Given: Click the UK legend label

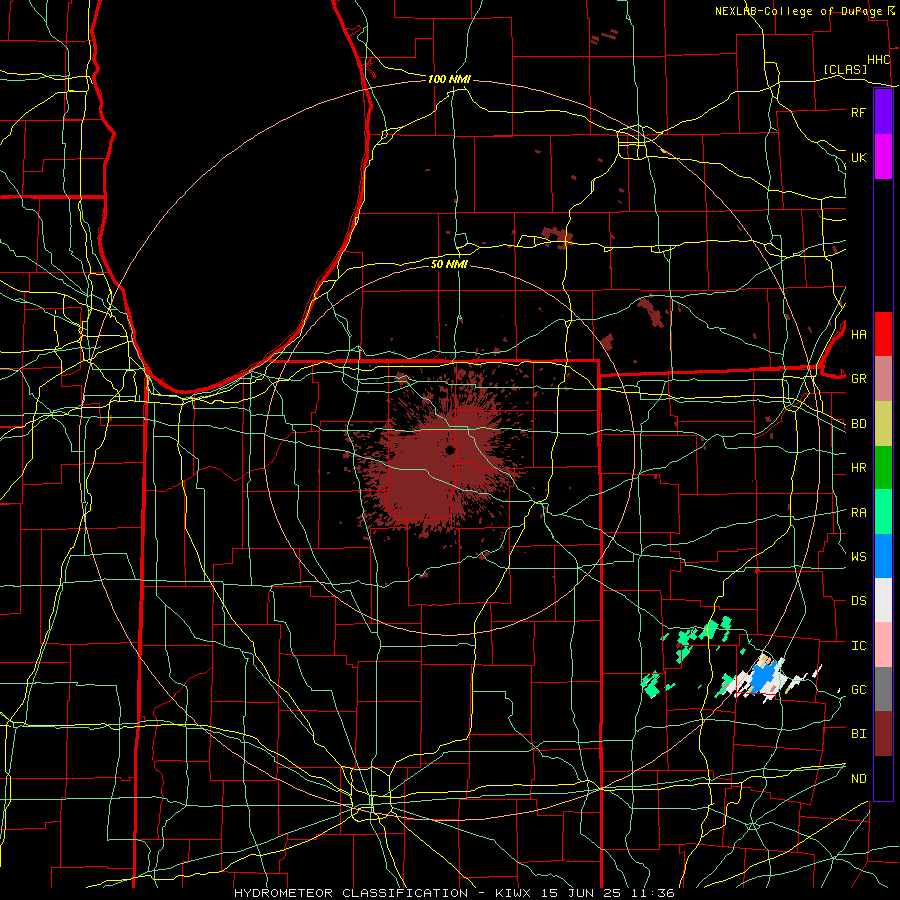Looking at the screenshot, I should coord(858,157).
